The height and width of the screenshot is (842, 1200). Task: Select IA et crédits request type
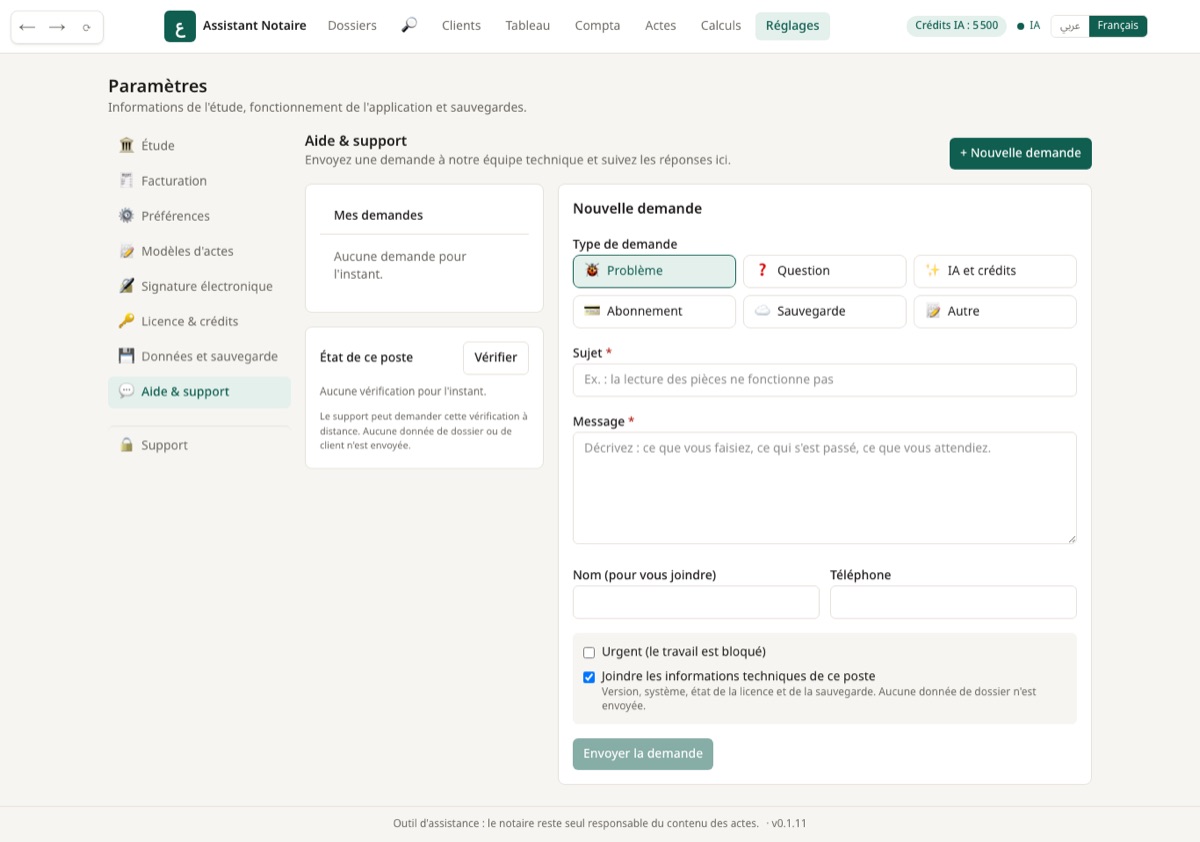click(995, 271)
